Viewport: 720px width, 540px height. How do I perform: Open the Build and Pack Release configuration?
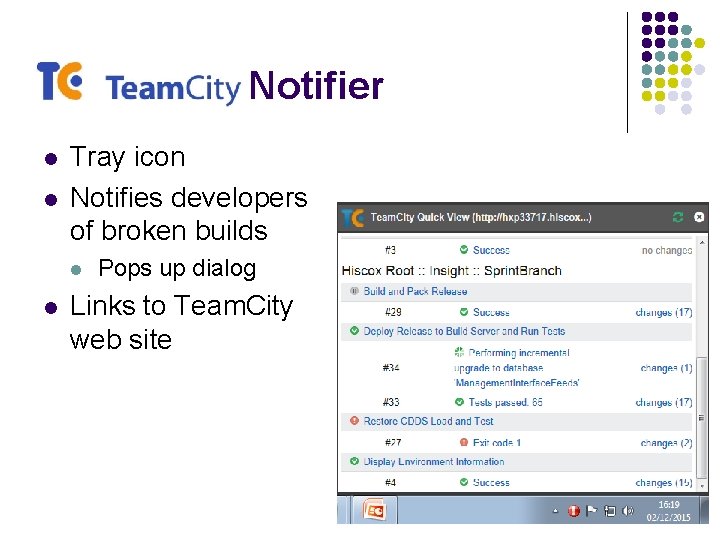point(415,291)
